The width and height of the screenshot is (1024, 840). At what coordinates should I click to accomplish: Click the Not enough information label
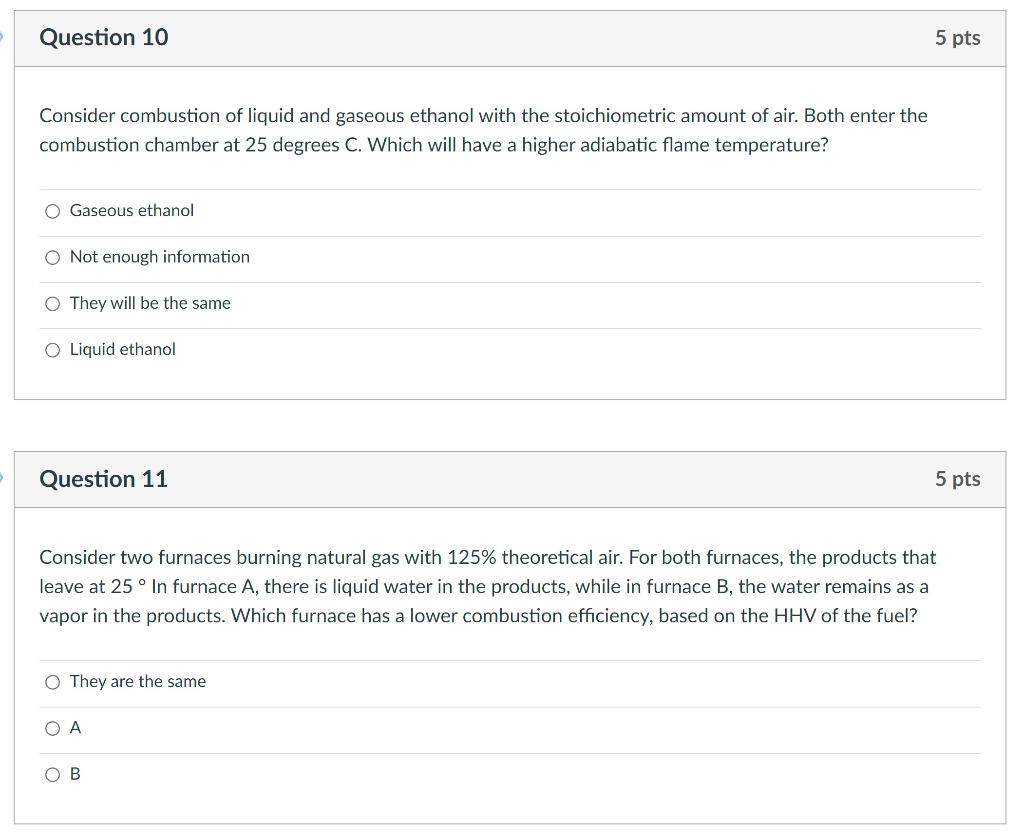click(160, 257)
